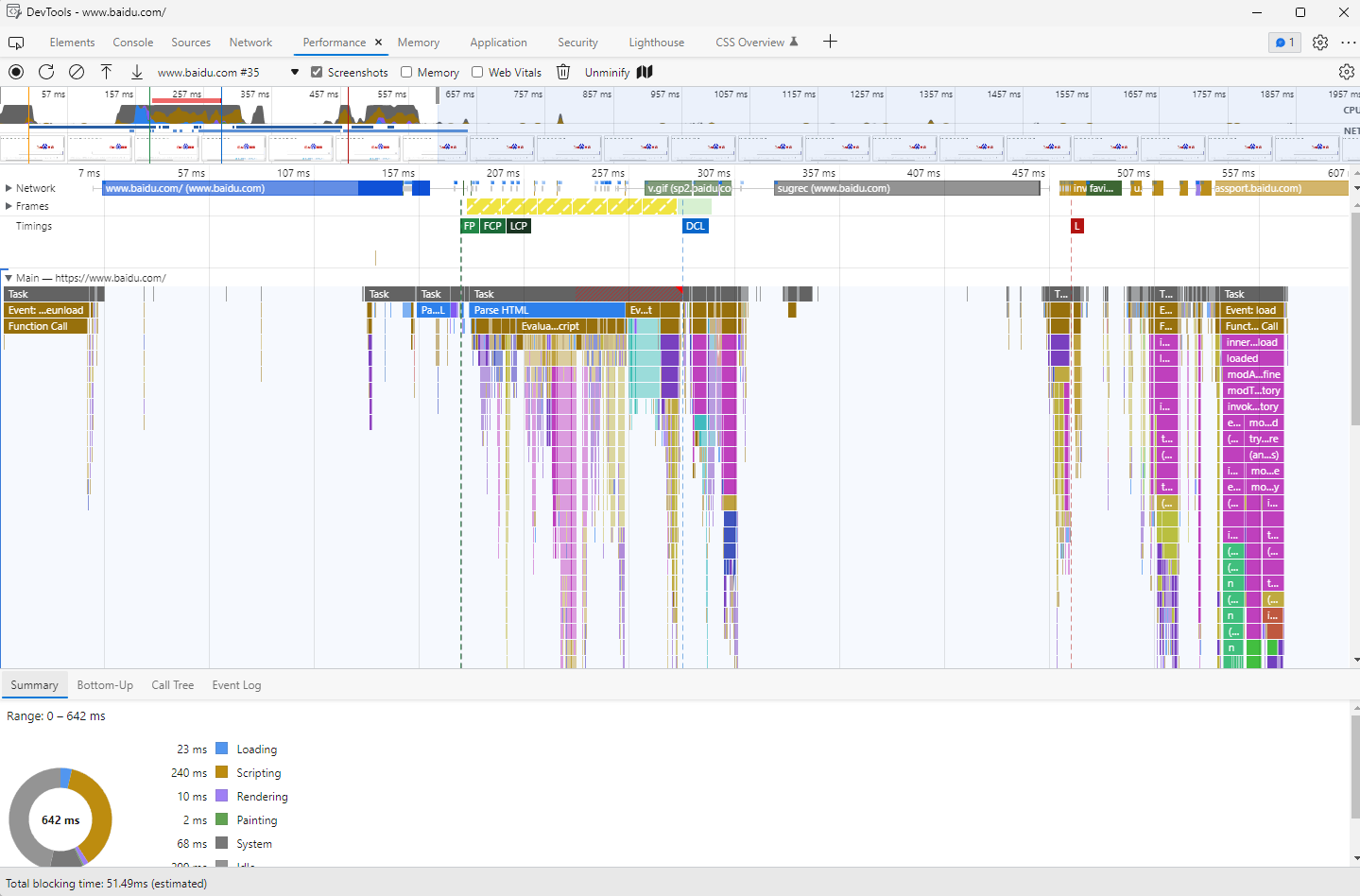Collapse the Main thread track
Image resolution: width=1360 pixels, height=896 pixels.
9,277
